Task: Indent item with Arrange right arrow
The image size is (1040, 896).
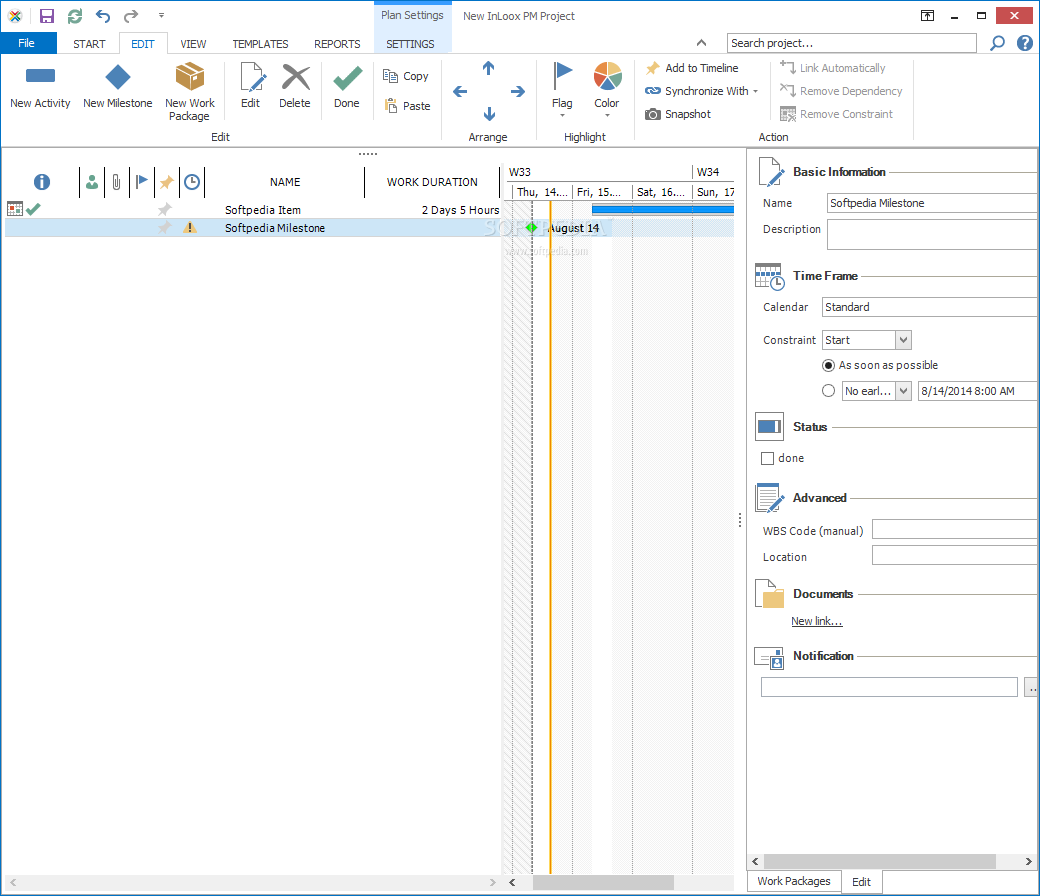Action: pyautogui.click(x=518, y=92)
